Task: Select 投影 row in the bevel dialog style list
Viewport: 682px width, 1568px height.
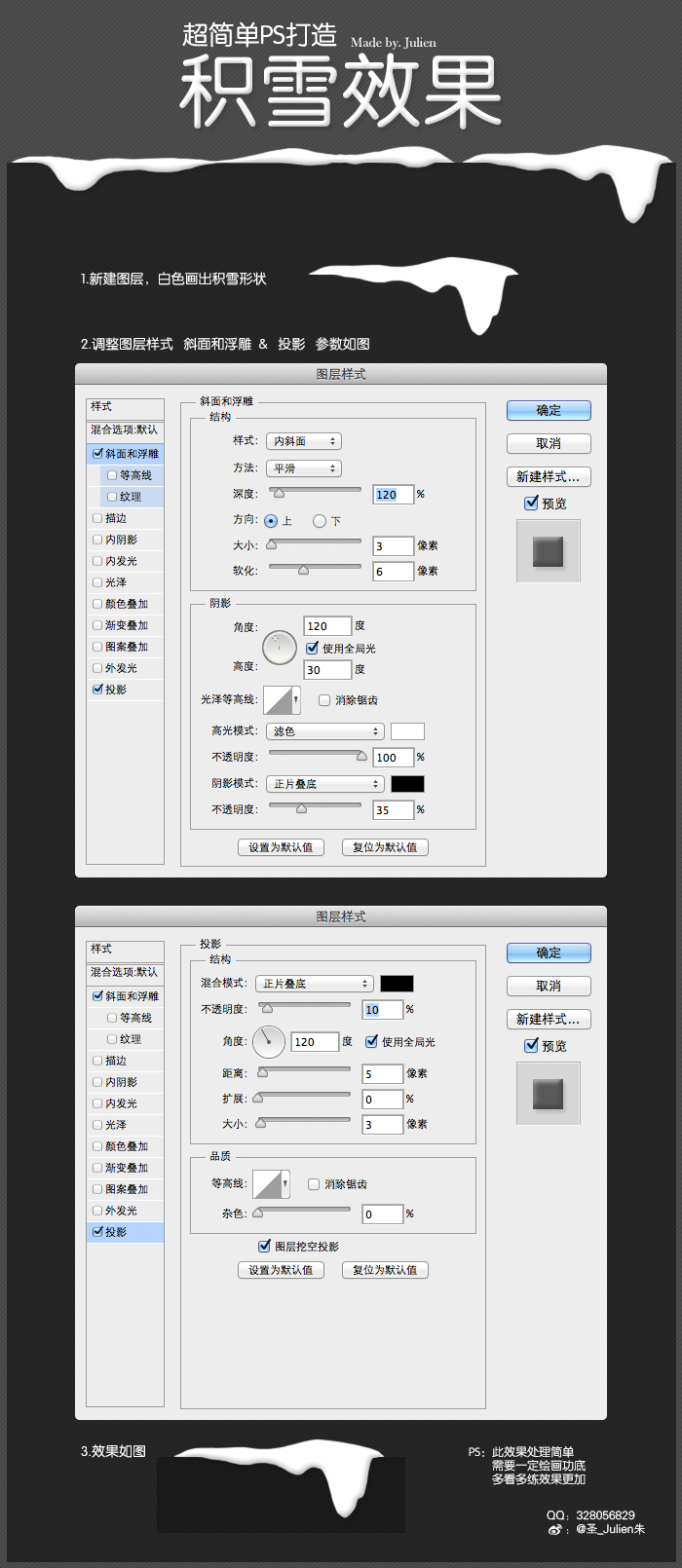Action: (125, 690)
